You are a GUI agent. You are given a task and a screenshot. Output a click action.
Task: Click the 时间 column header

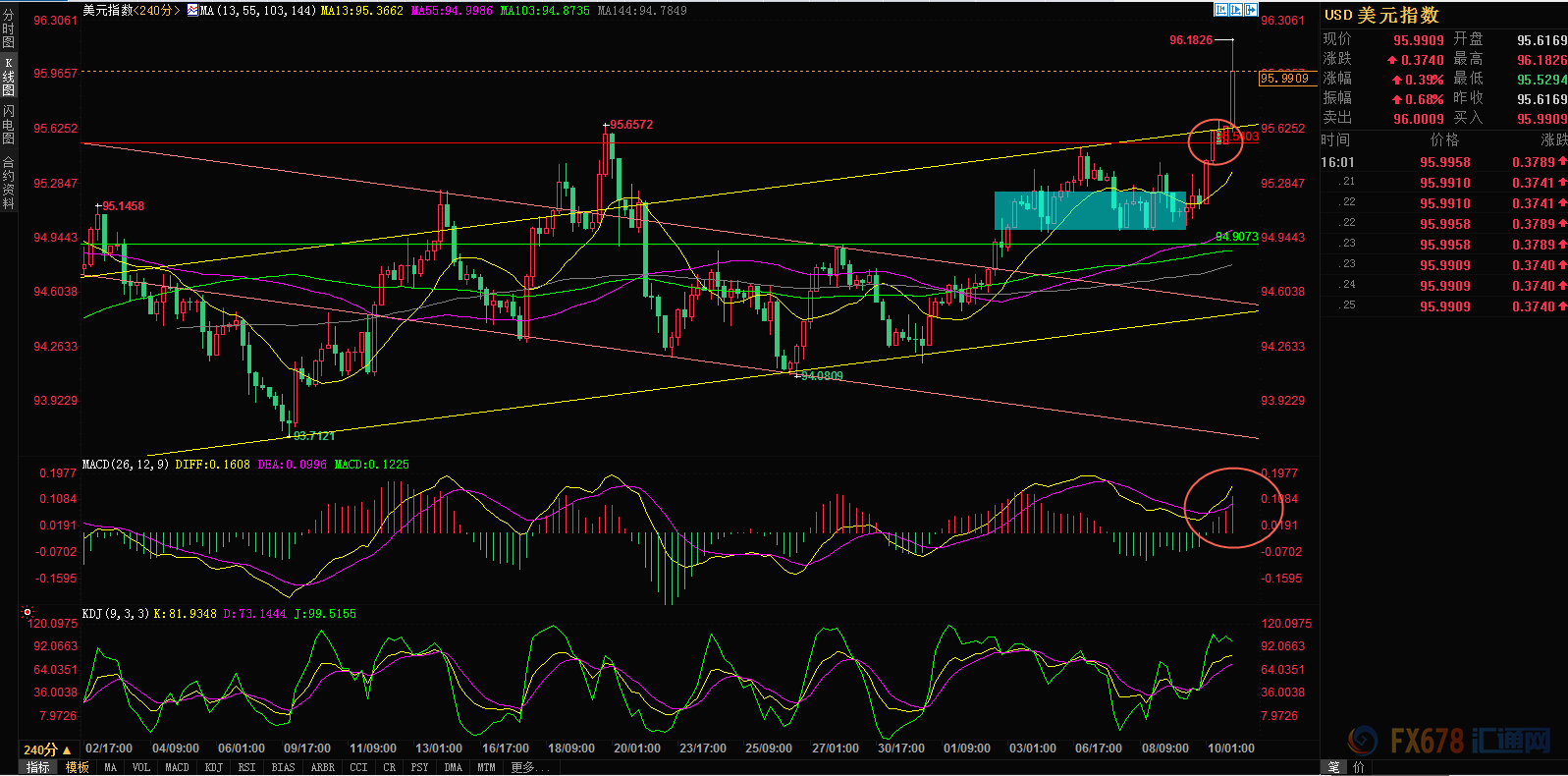(x=1335, y=140)
